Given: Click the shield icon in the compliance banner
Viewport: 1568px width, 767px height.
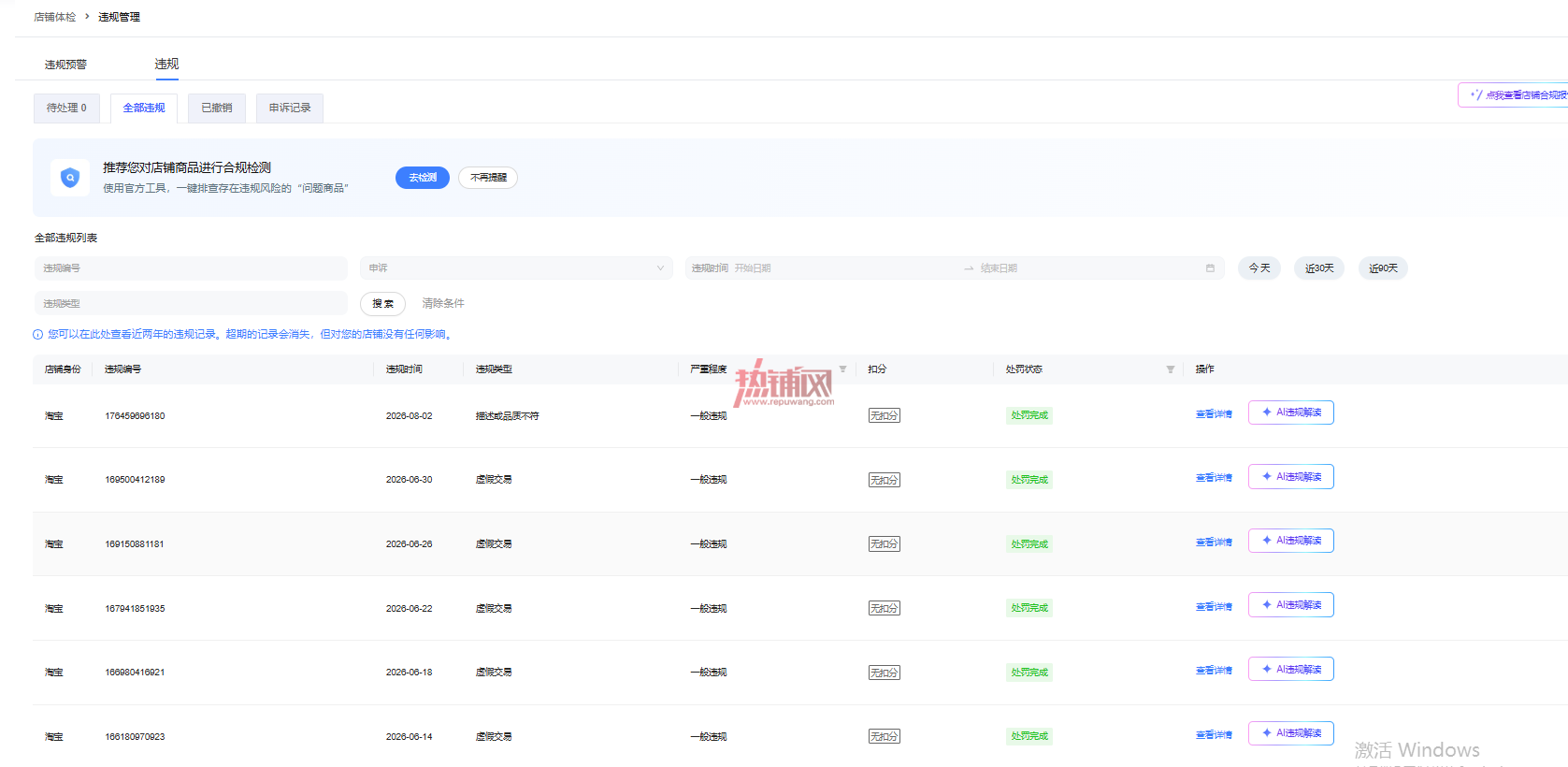Looking at the screenshot, I should [70, 178].
